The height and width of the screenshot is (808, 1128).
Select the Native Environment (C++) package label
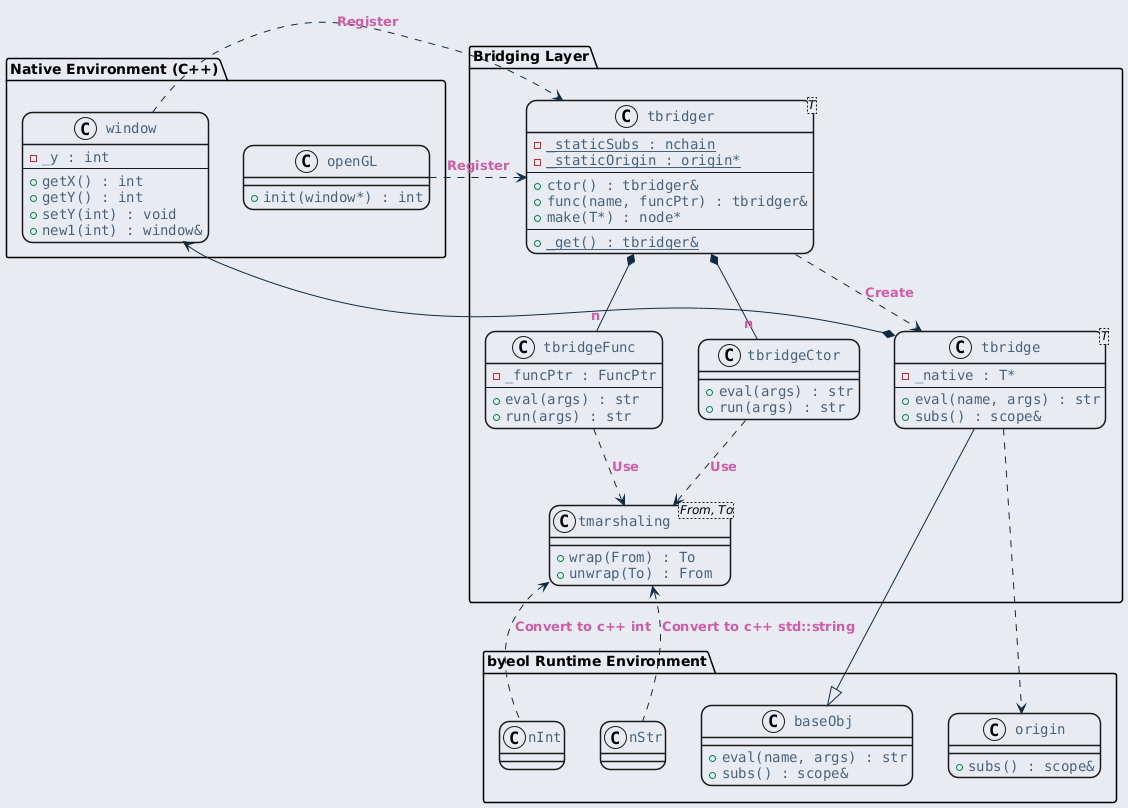click(x=114, y=69)
